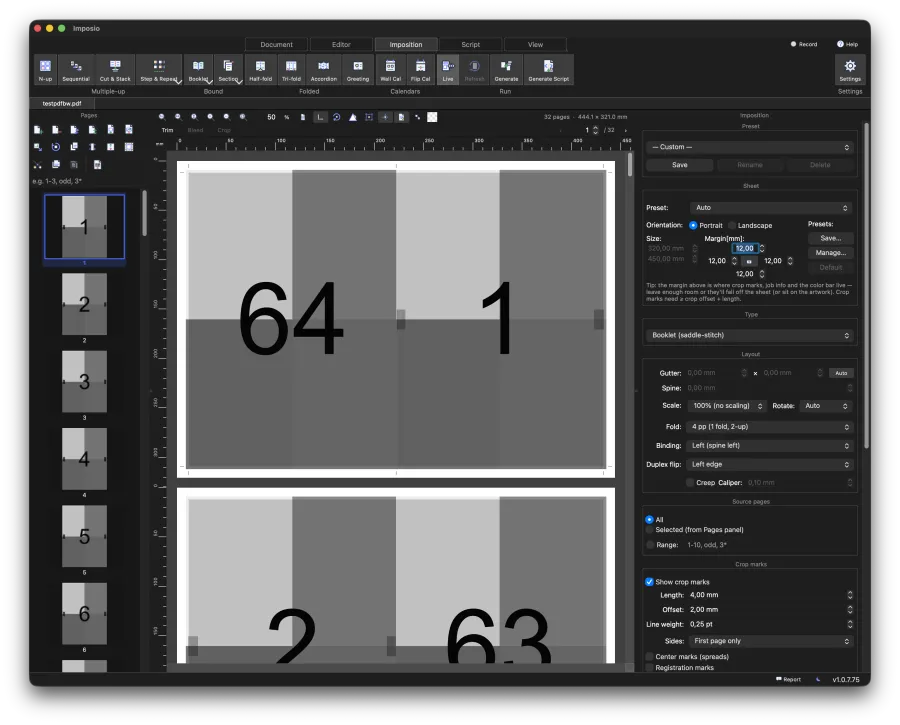Open the Booklet (saddle-stitch) type dropdown

[x=750, y=335]
